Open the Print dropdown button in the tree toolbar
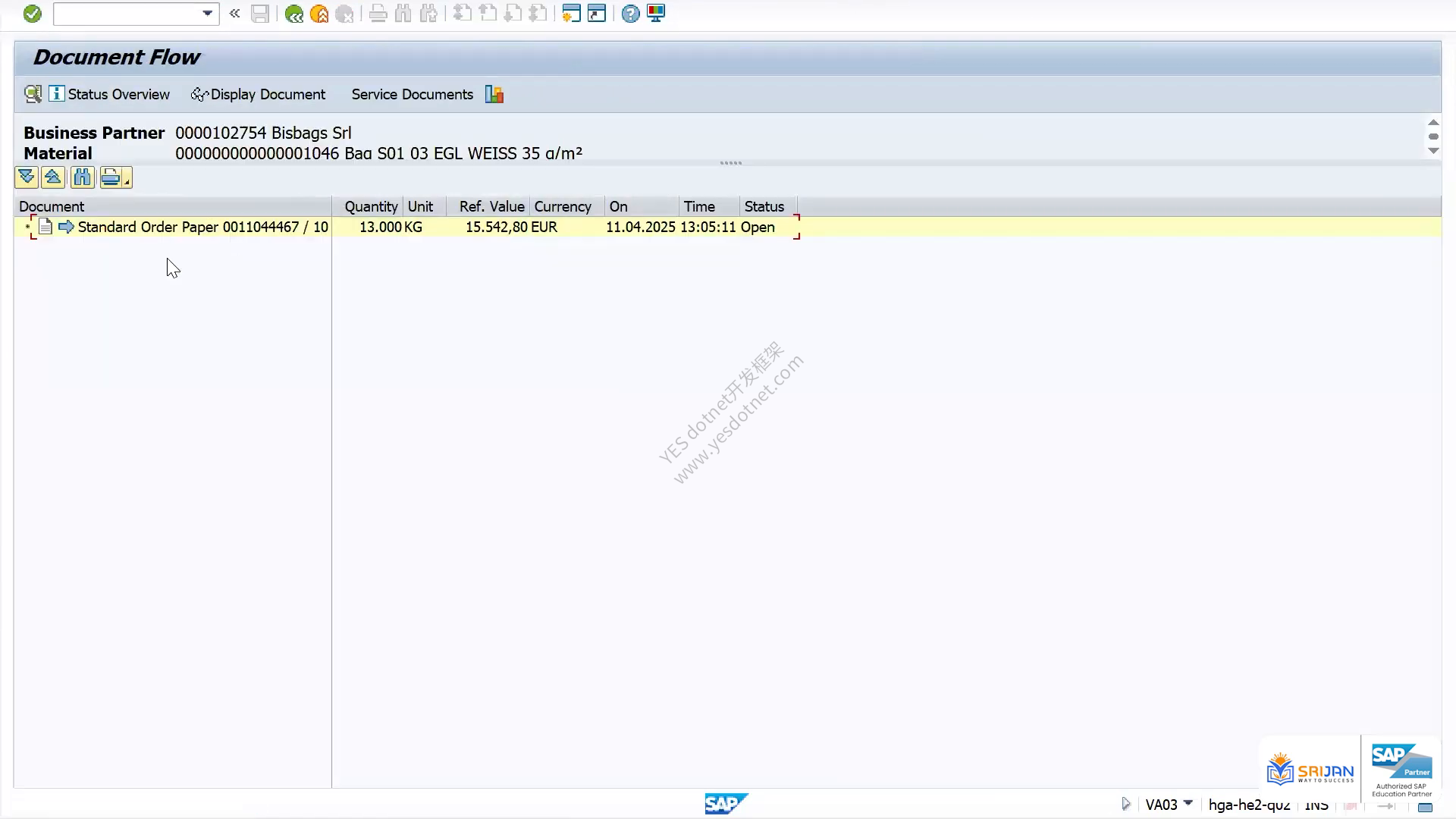Viewport: 1456px width, 819px height. [116, 177]
